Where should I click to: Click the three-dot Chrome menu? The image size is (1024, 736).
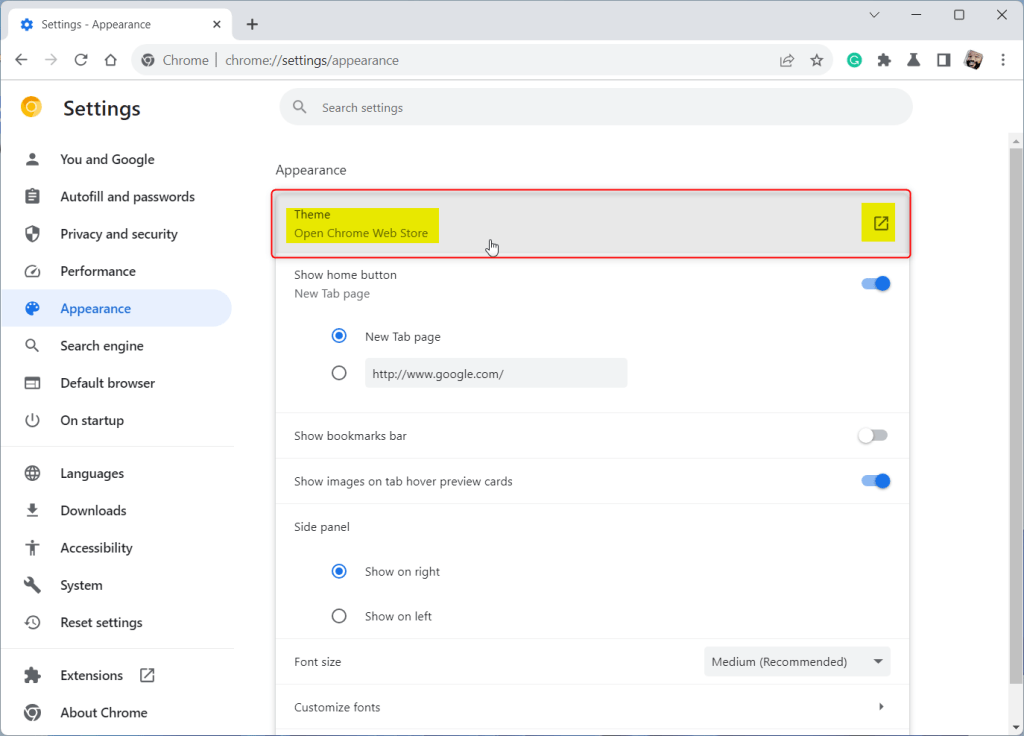tap(1003, 60)
